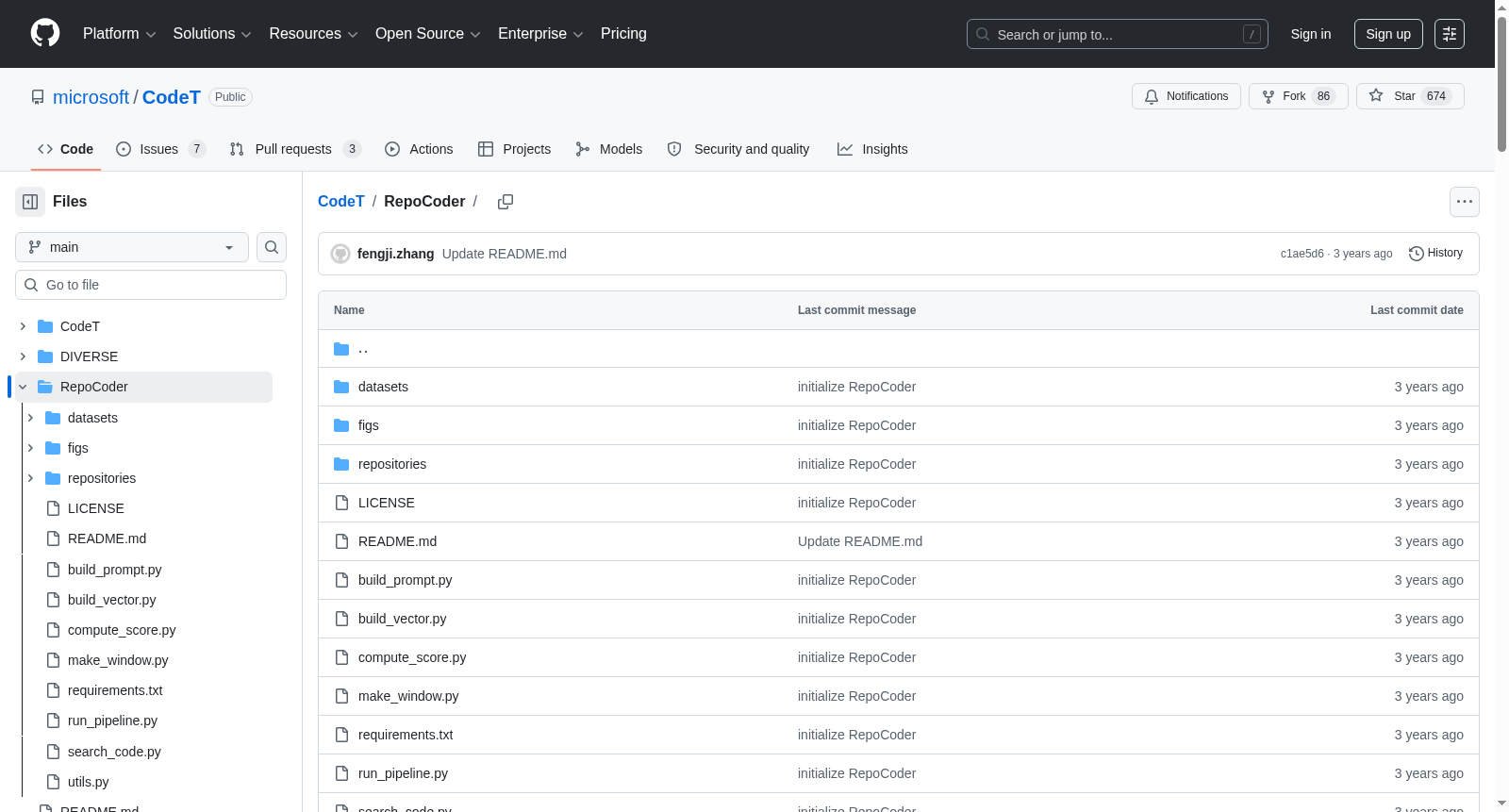The image size is (1509, 812).
Task: Navigate to CodeT root in the breadcrumb
Action: pos(341,202)
